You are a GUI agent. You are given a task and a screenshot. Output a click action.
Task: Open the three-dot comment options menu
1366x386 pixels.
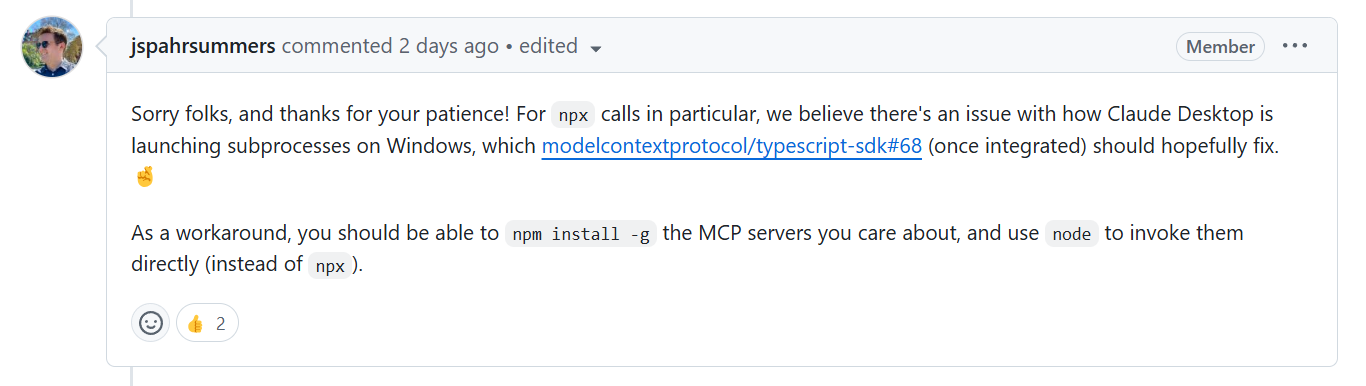click(x=1295, y=46)
